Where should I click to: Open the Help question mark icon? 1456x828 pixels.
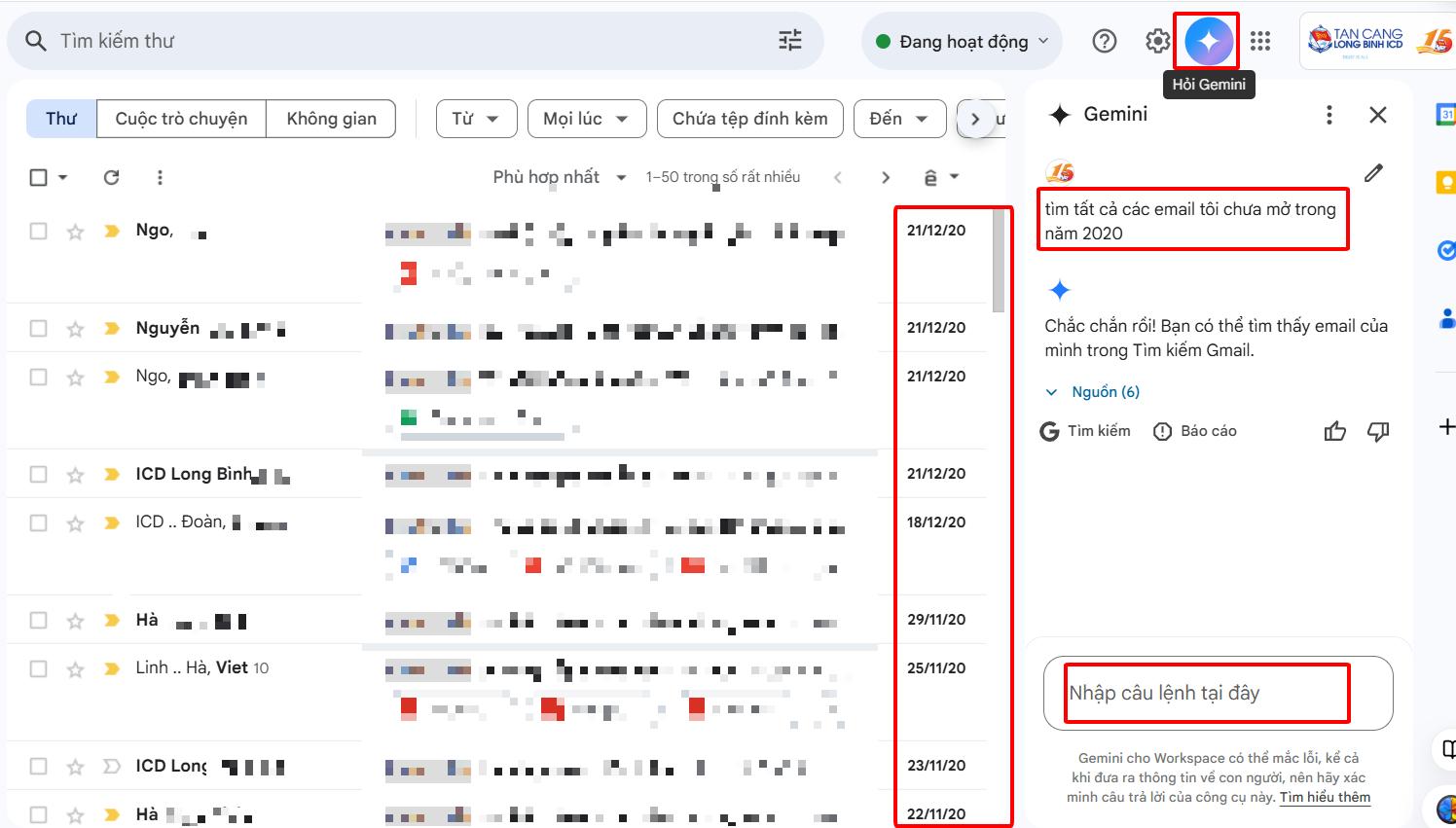click(x=1105, y=41)
